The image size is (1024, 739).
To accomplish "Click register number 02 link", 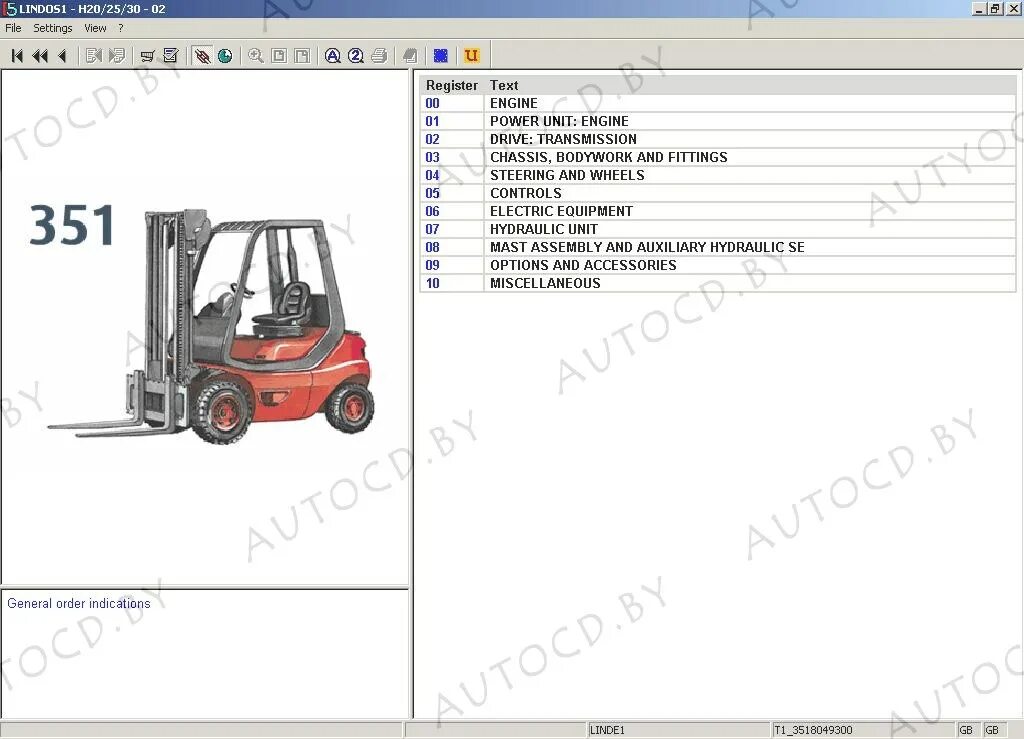I will tap(432, 139).
